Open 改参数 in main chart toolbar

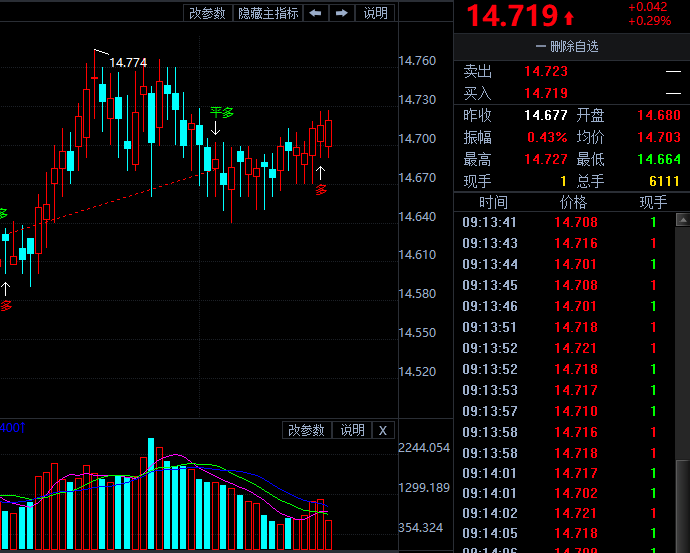click(x=207, y=13)
